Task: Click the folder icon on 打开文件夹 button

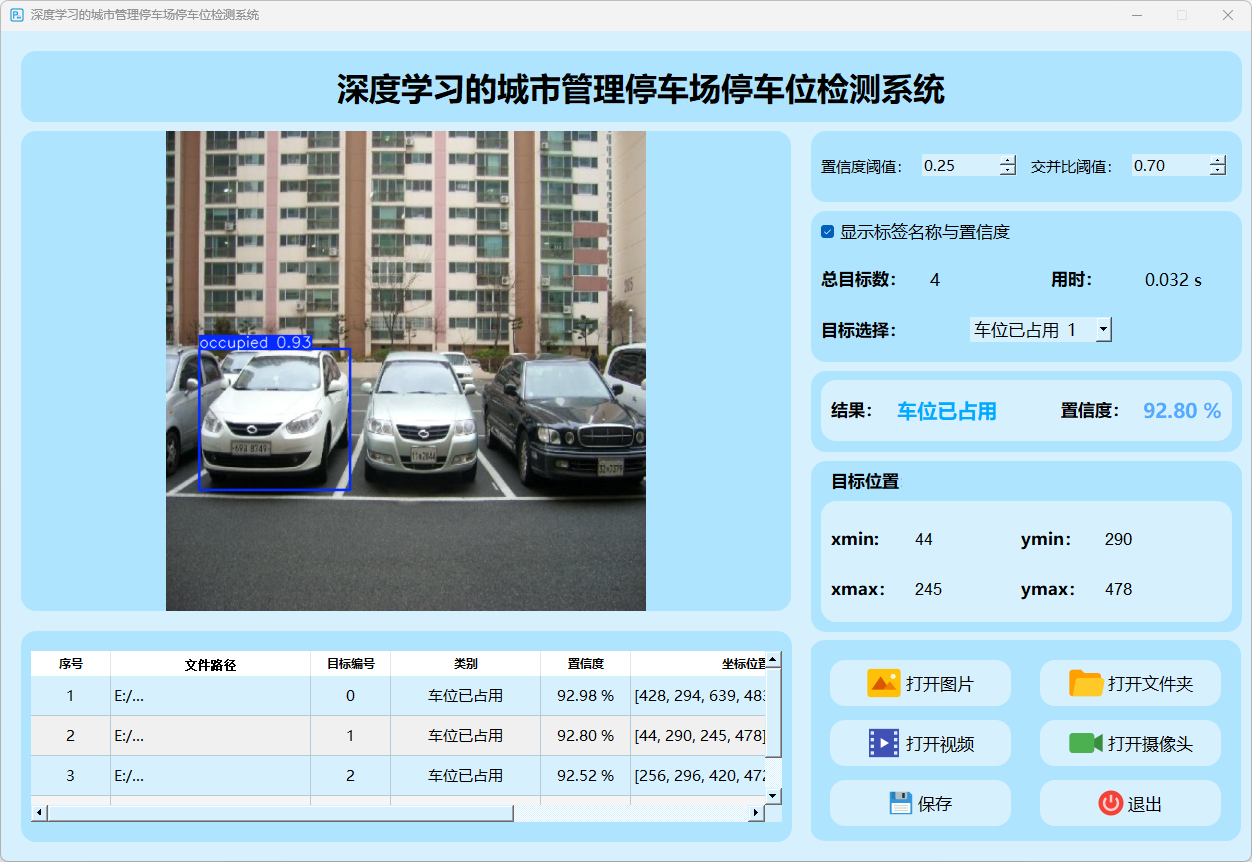Action: click(1085, 683)
